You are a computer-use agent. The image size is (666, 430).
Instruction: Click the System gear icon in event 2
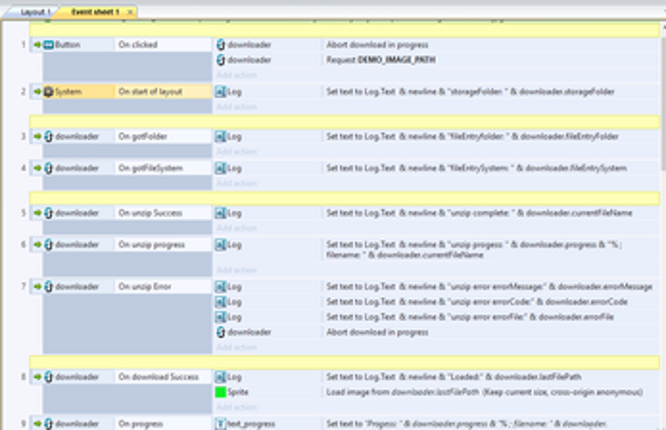pyautogui.click(x=49, y=92)
